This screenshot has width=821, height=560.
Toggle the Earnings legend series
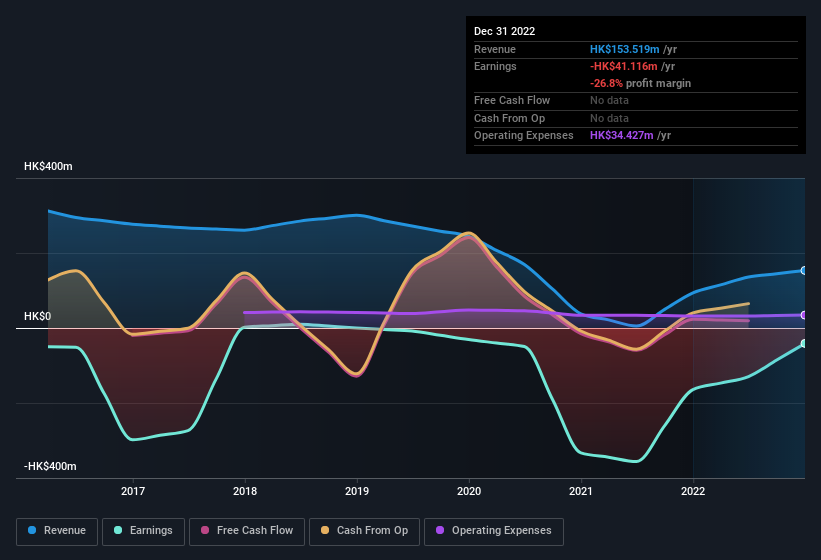[x=143, y=531]
